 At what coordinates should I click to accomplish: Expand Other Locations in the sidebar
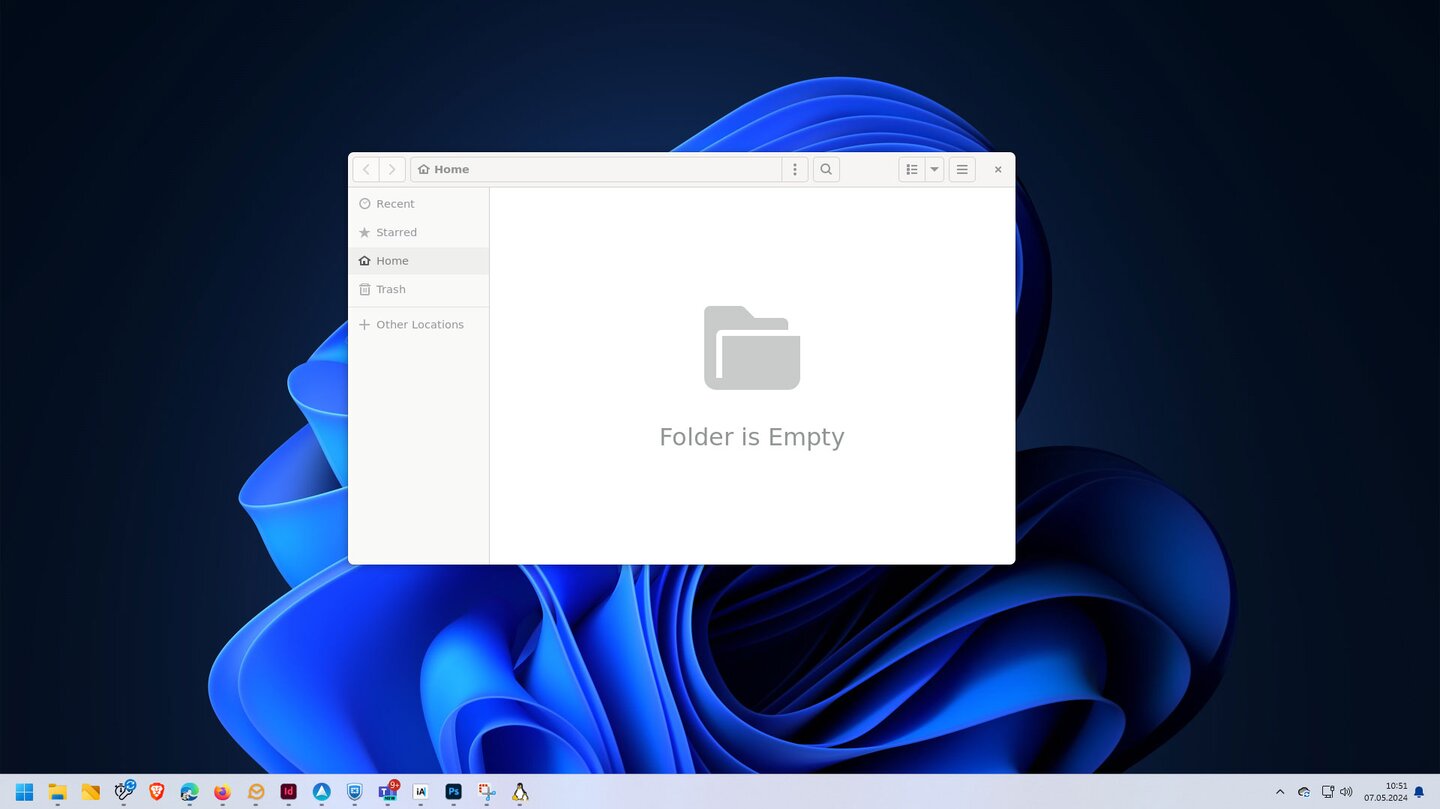click(x=419, y=325)
